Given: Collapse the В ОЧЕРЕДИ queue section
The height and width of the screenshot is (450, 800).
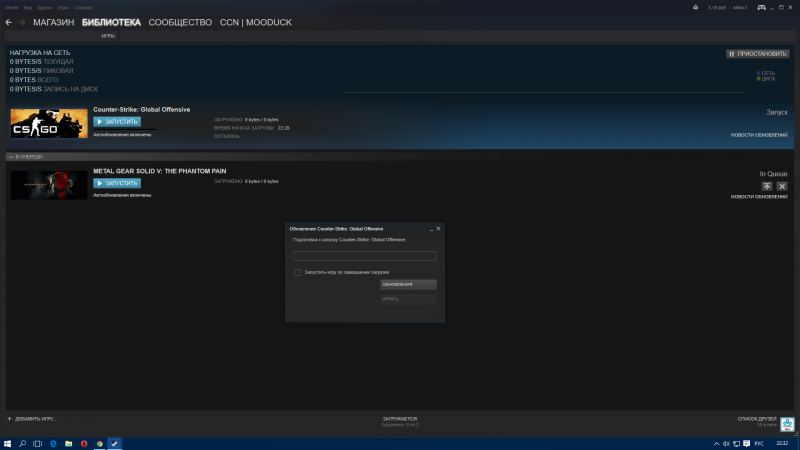Looking at the screenshot, I should click(x=11, y=157).
